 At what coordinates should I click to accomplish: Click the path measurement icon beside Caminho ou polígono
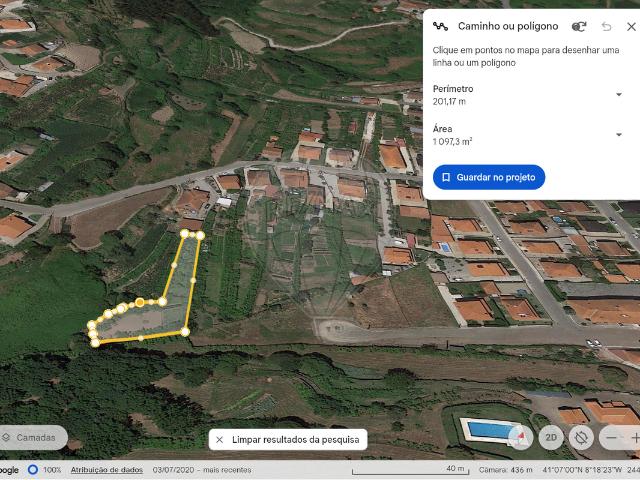(440, 27)
